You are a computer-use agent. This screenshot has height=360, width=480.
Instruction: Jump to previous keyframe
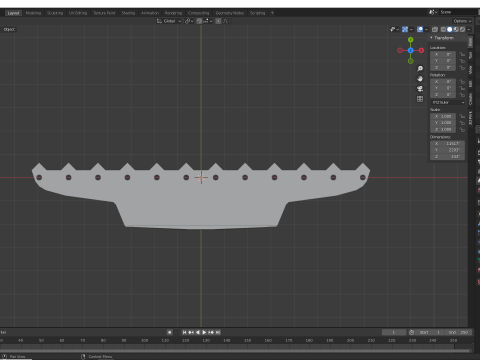tap(191, 332)
